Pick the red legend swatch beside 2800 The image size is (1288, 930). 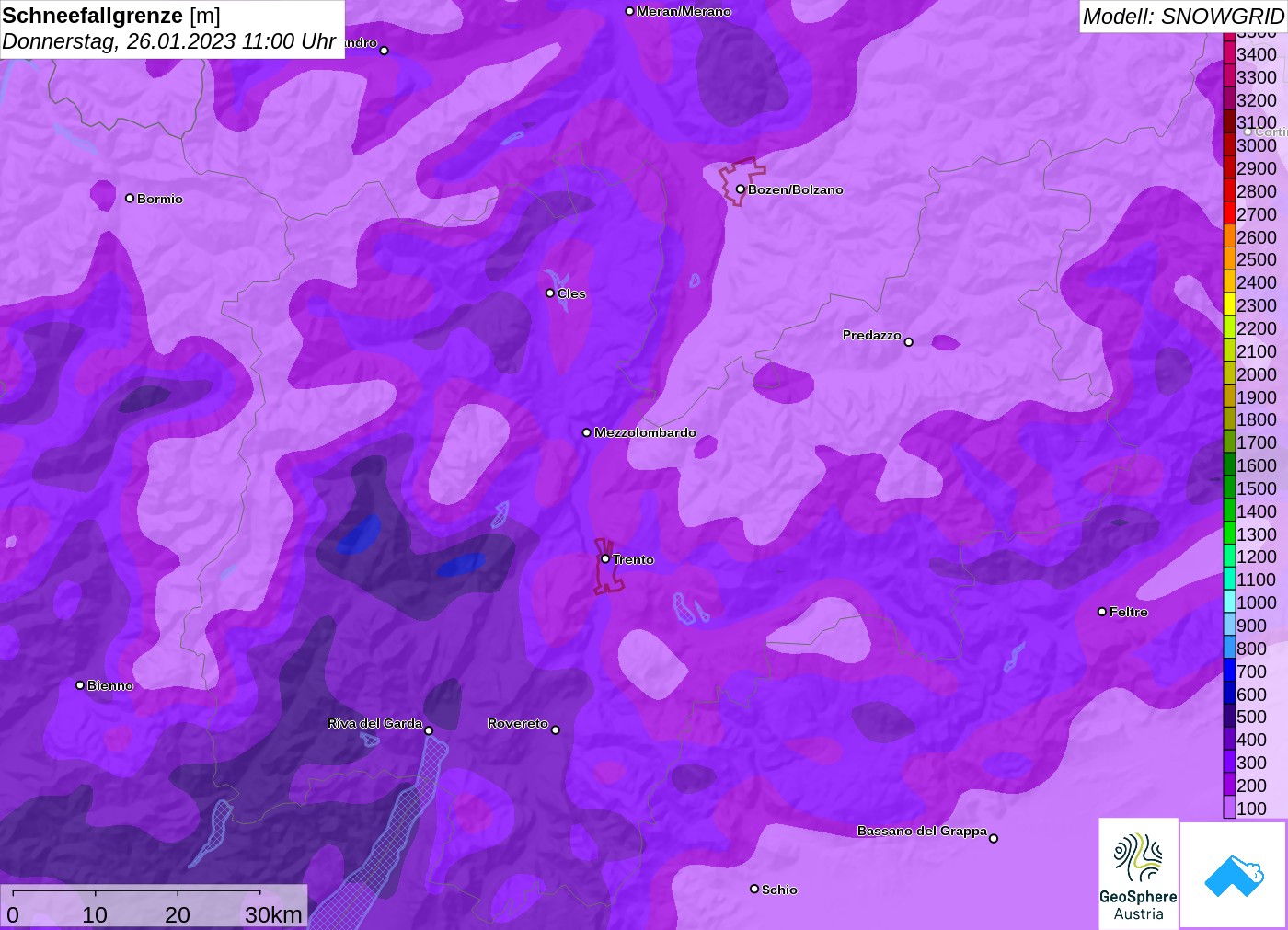(x=1229, y=190)
